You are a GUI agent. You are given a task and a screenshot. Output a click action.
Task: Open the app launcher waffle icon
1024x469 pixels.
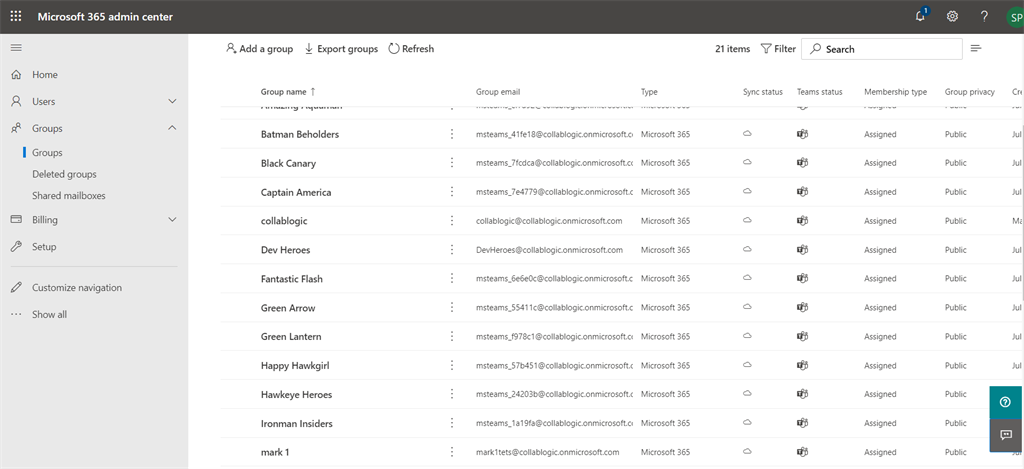point(16,16)
